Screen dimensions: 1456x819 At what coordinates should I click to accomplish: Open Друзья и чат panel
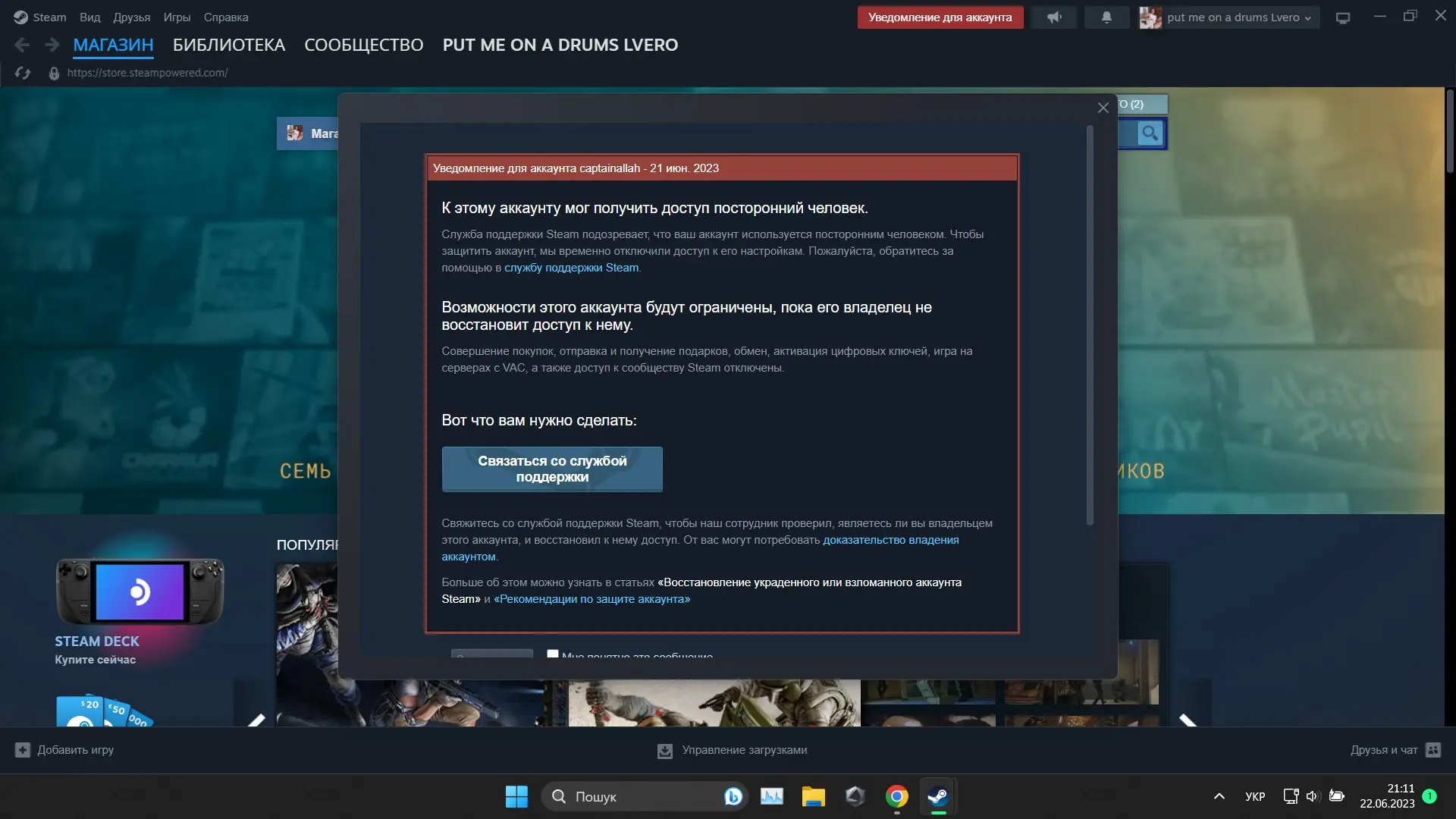[x=1395, y=750]
